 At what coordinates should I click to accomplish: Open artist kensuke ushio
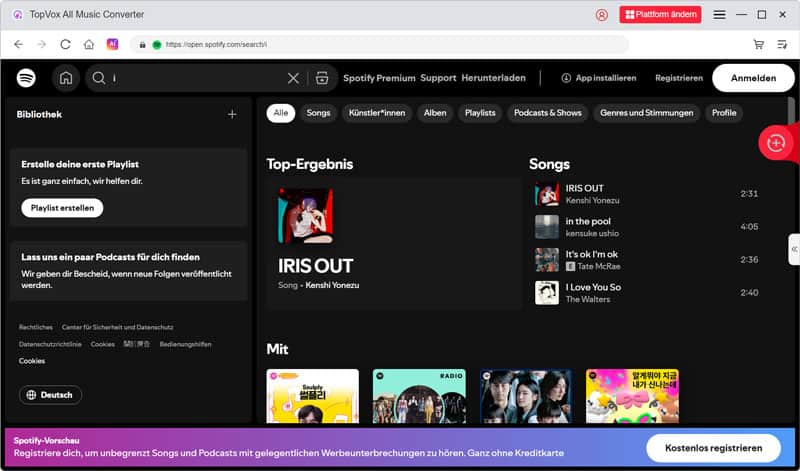pos(592,233)
